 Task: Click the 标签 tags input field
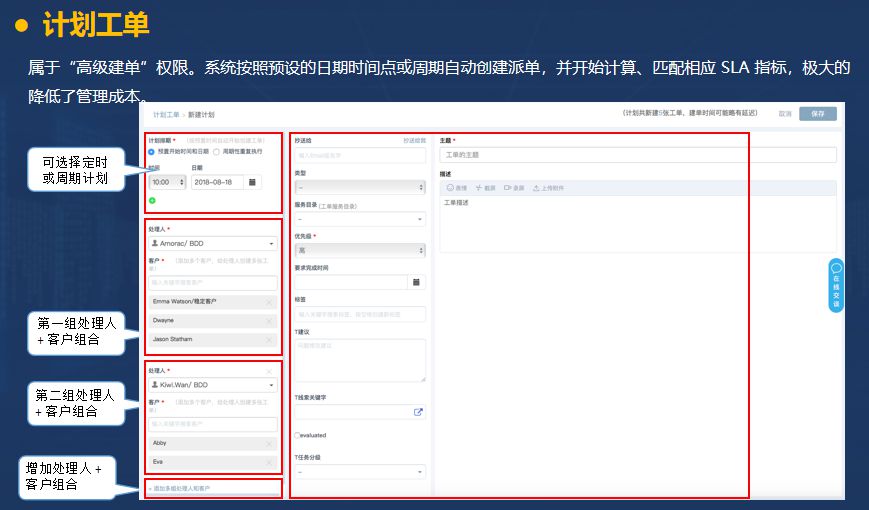coord(360,314)
